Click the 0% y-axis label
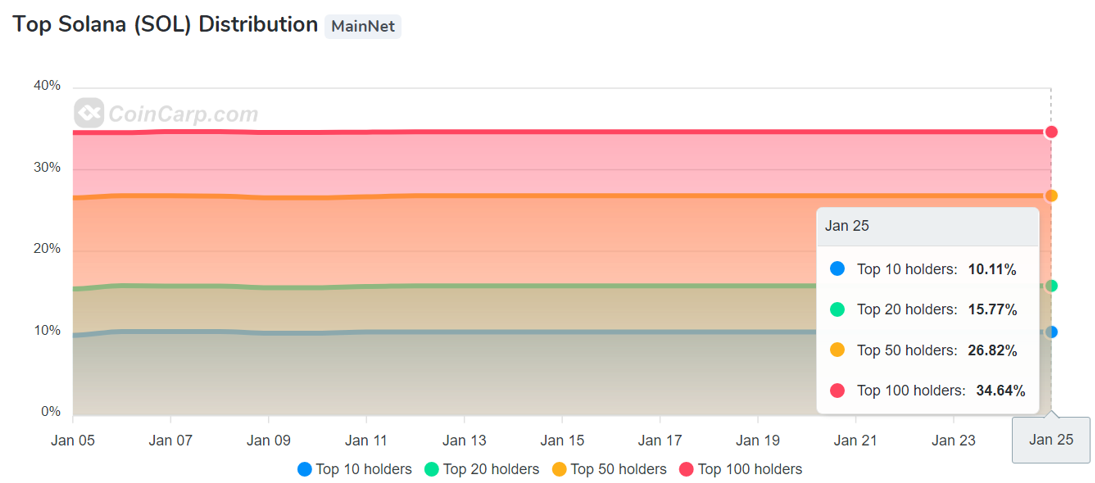The image size is (1095, 483). 51,411
